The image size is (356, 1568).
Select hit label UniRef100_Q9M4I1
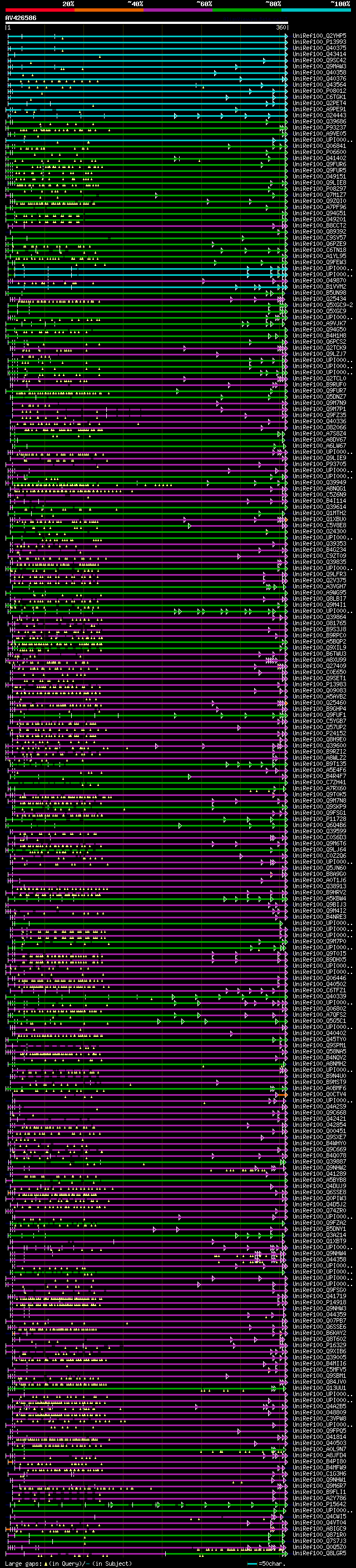point(319,605)
